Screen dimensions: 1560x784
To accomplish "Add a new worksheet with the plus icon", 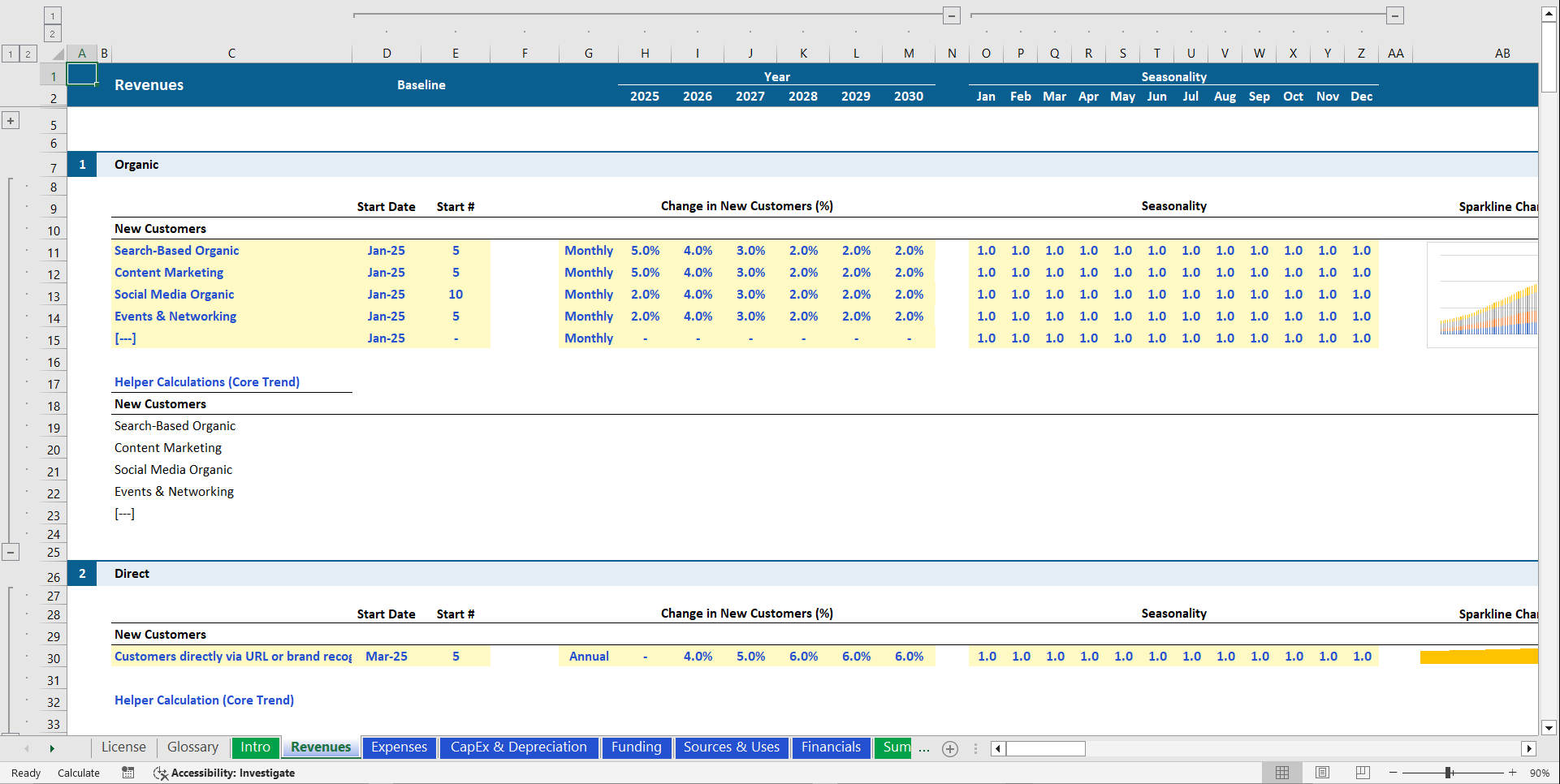I will (949, 748).
